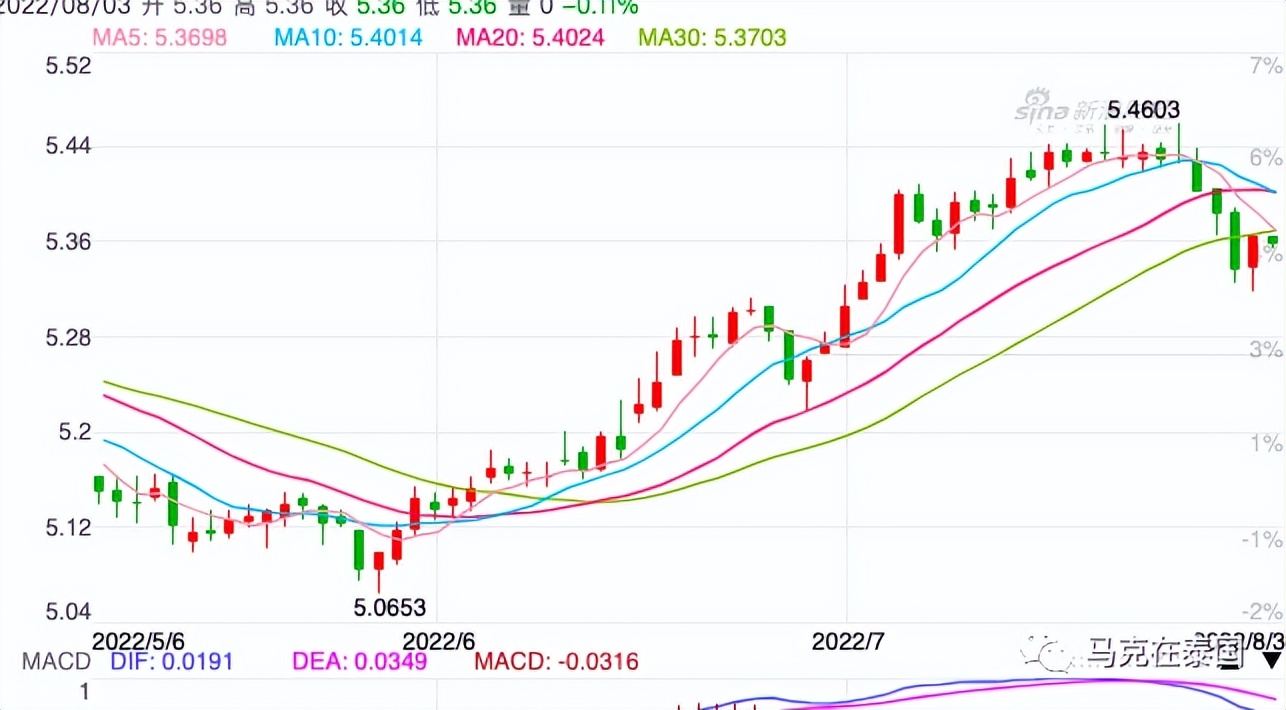Click the 7% percentage axis label
This screenshot has height=710, width=1286.
(x=1266, y=66)
